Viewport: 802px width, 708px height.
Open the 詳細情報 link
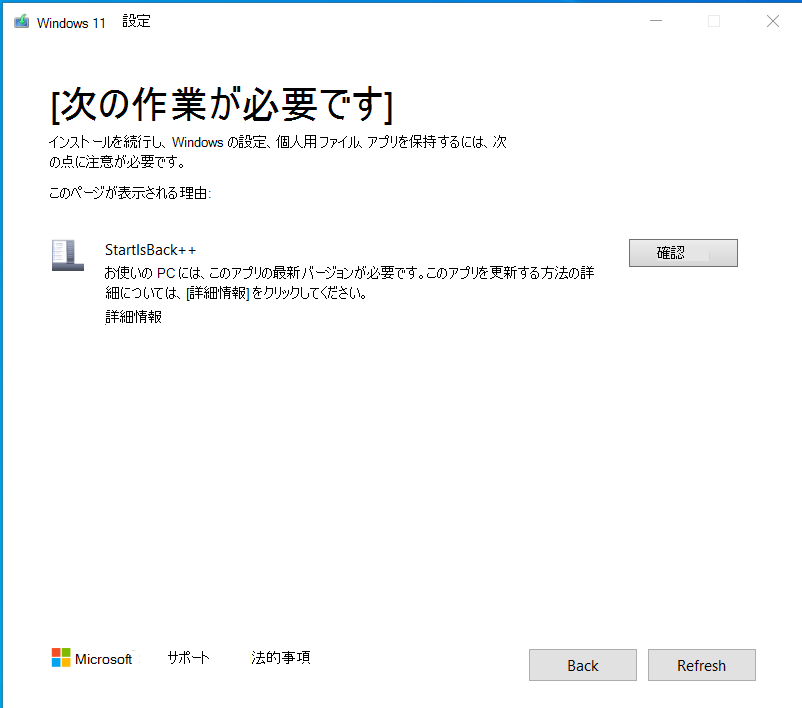(x=133, y=317)
